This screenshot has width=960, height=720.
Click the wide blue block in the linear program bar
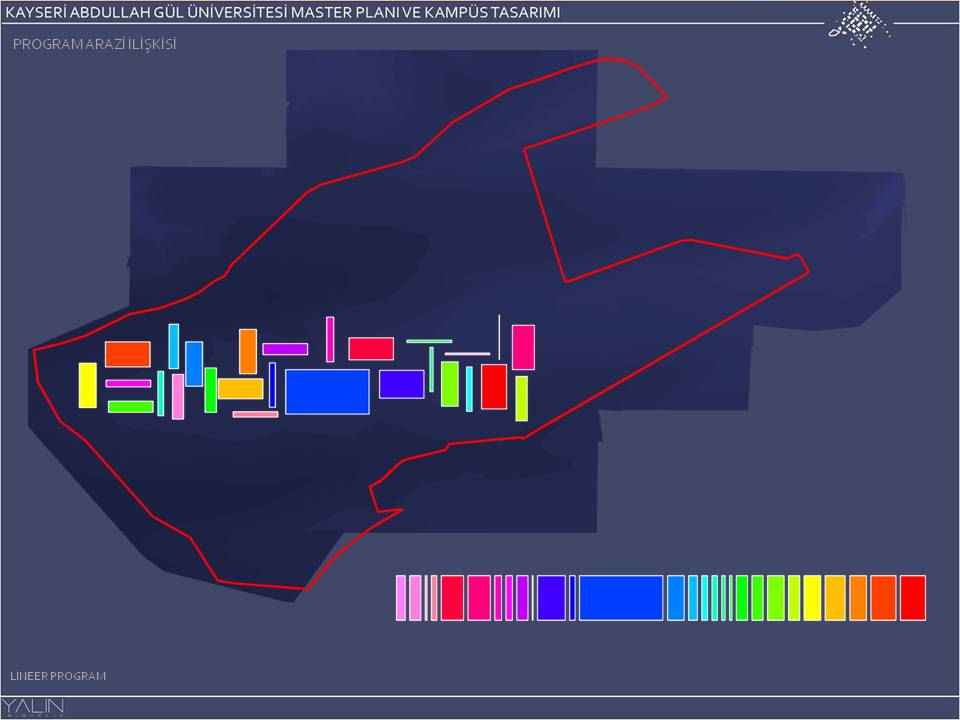(x=621, y=597)
